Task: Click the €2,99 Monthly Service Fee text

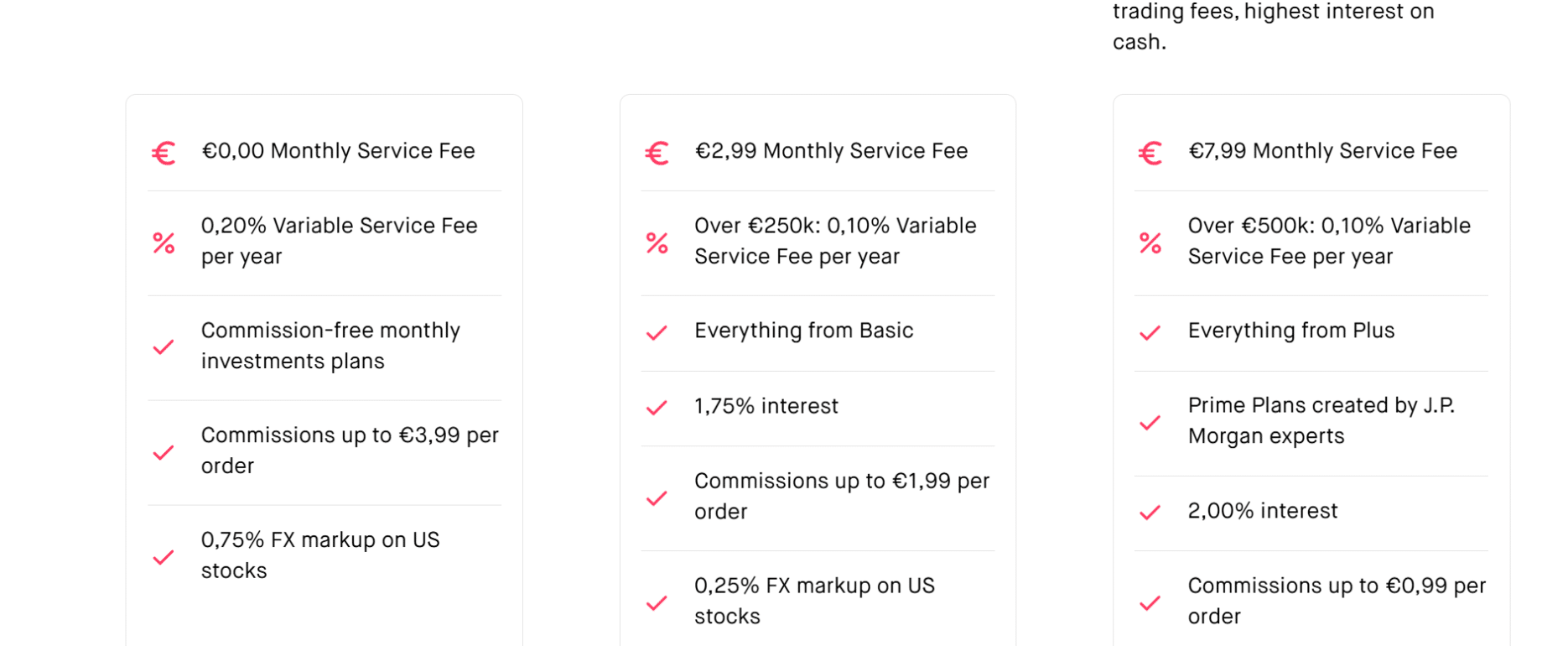Action: pos(831,151)
